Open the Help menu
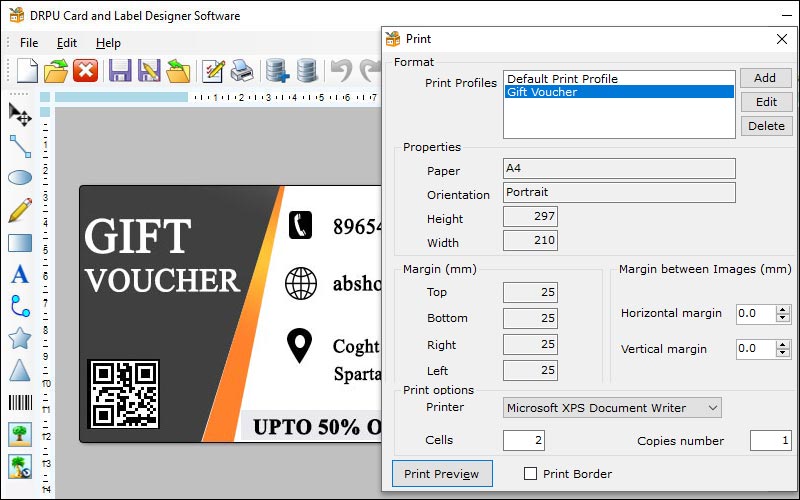800x500 pixels. point(108,43)
